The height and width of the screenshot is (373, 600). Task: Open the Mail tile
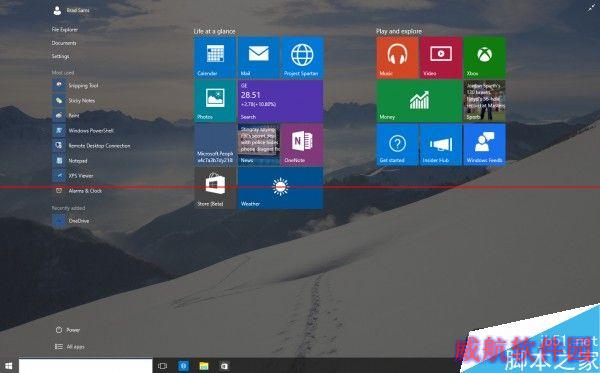pyautogui.click(x=258, y=57)
